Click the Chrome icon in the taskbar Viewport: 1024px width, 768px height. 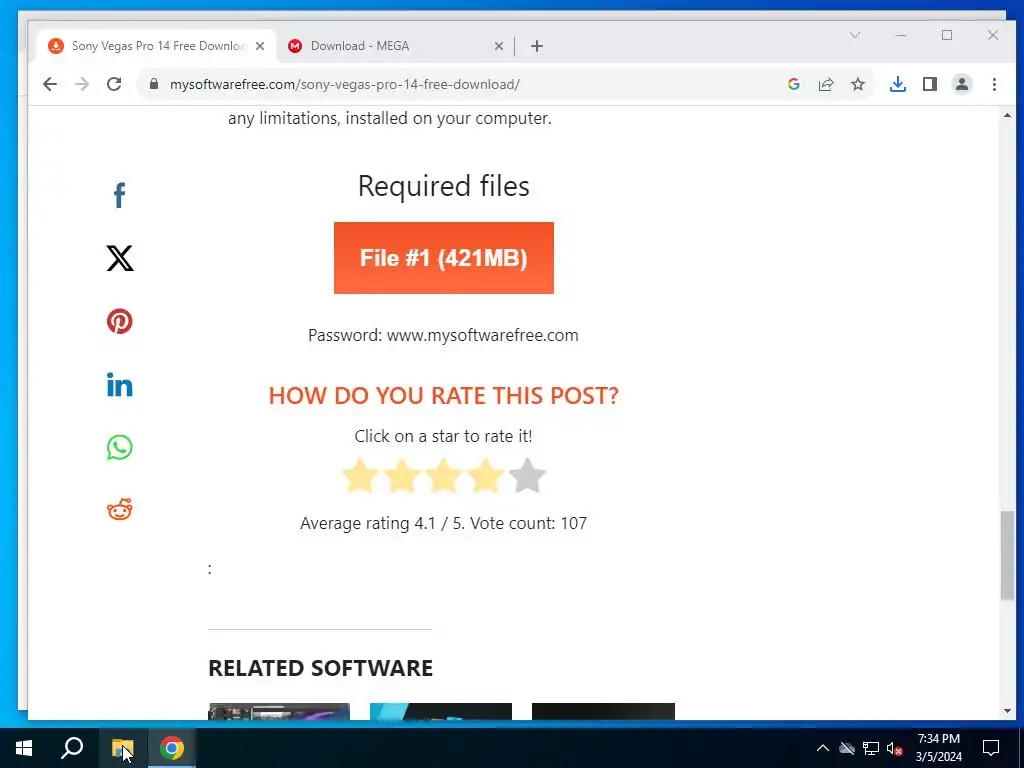(x=172, y=748)
